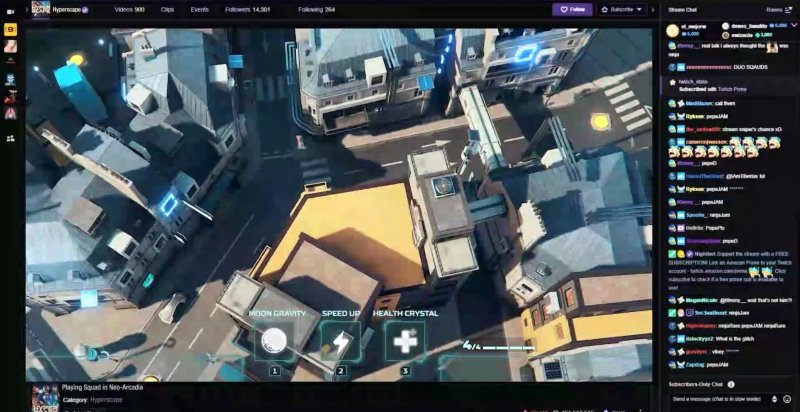Open the Subscribe dropdown
The width and height of the screenshot is (800, 412).
coord(621,9)
